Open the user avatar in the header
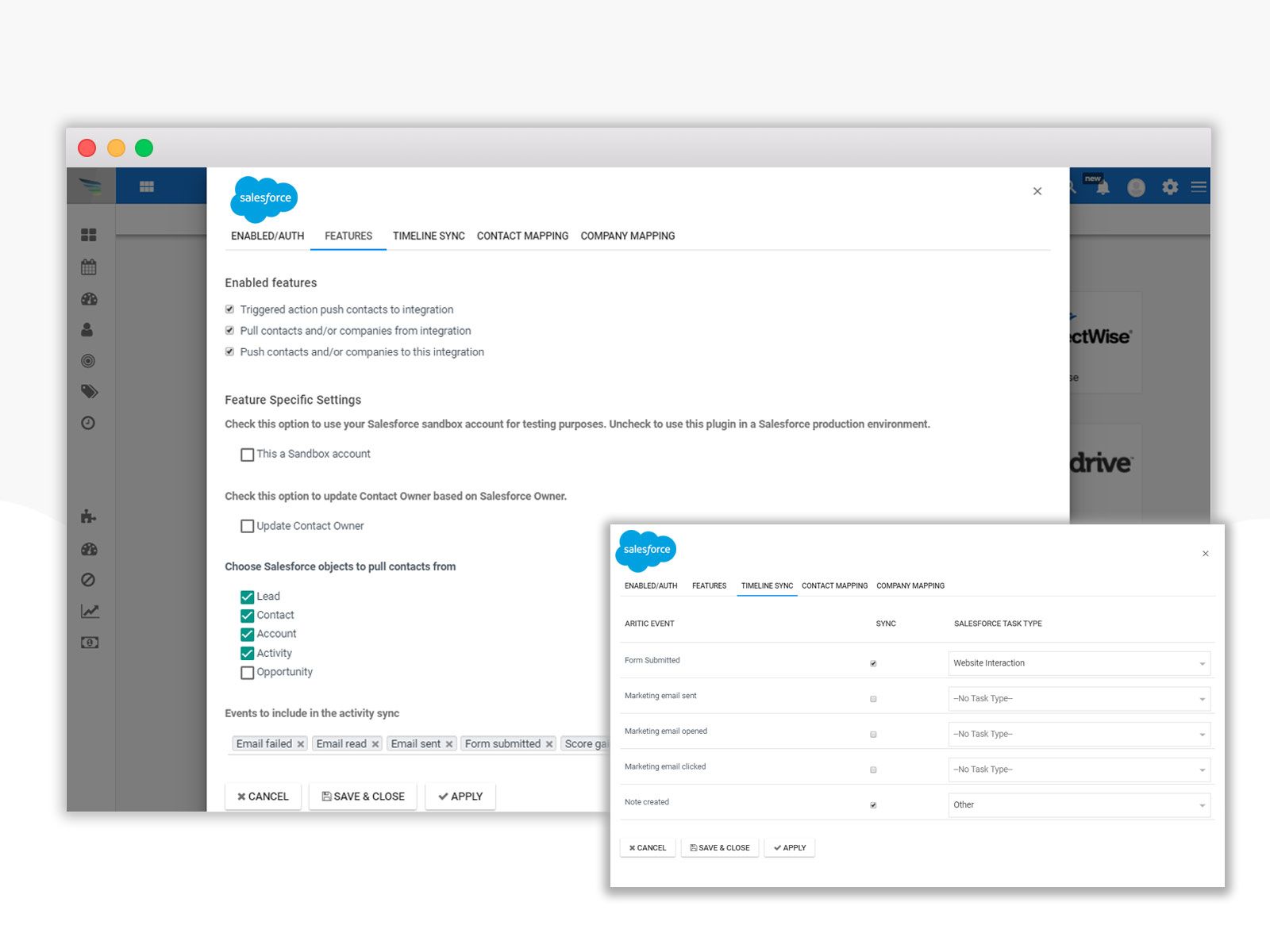This screenshot has width=1270, height=952. (1137, 187)
